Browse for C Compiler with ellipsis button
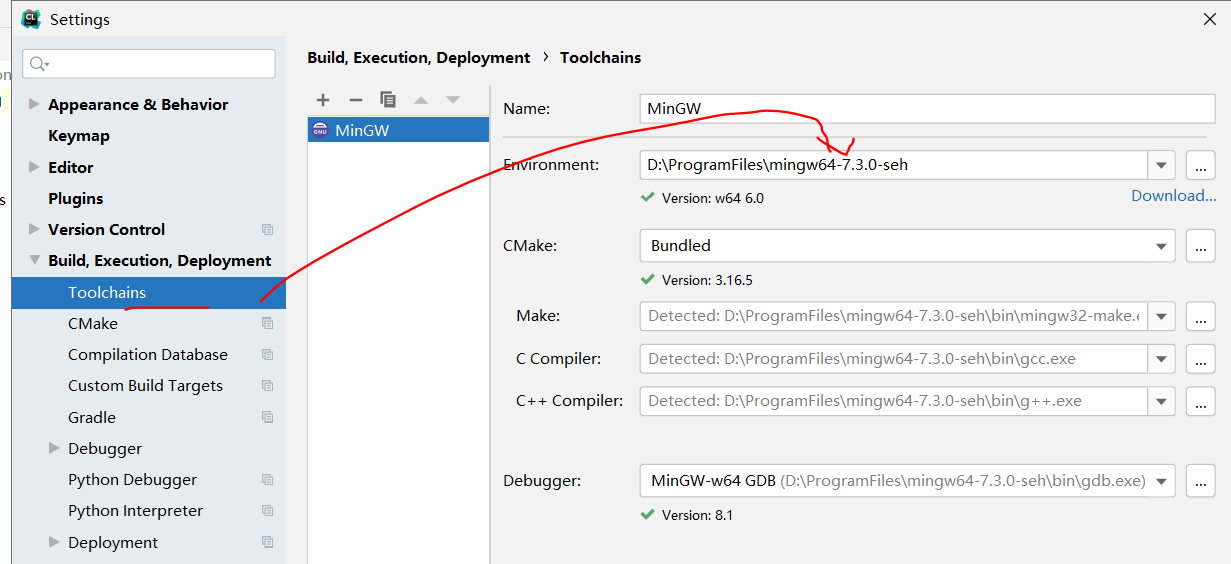 pyautogui.click(x=1200, y=358)
